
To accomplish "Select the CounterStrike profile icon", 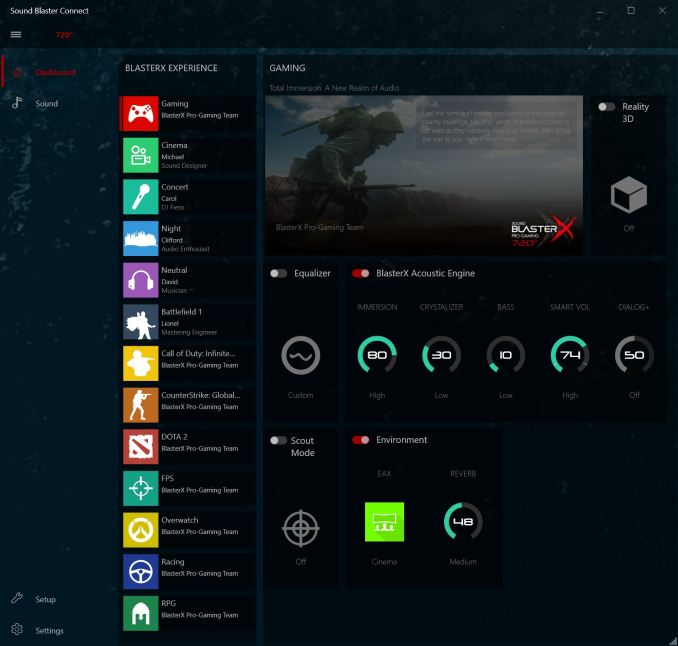I will 141,405.
